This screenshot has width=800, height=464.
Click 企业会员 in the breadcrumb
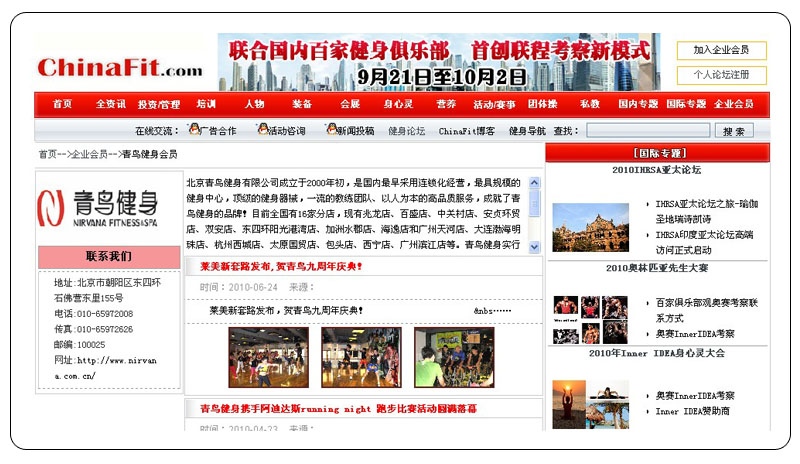[89, 154]
